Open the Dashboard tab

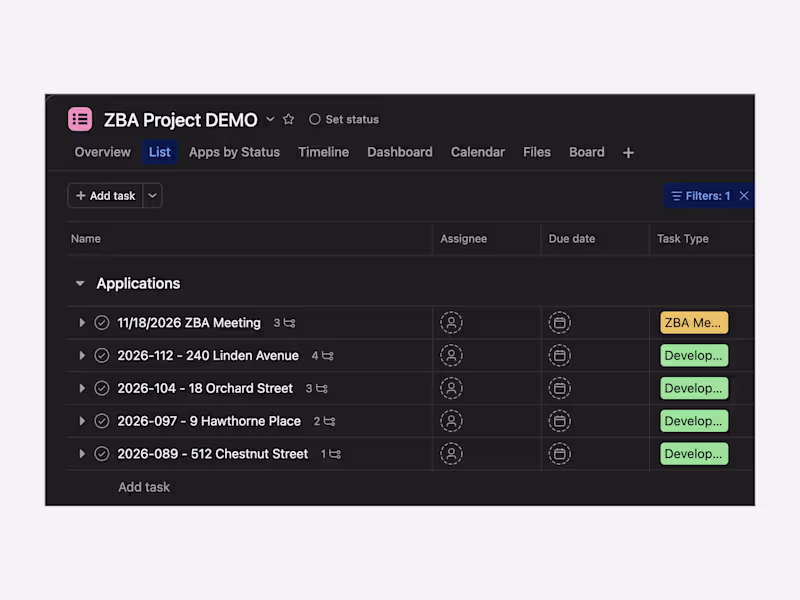[x=400, y=152]
